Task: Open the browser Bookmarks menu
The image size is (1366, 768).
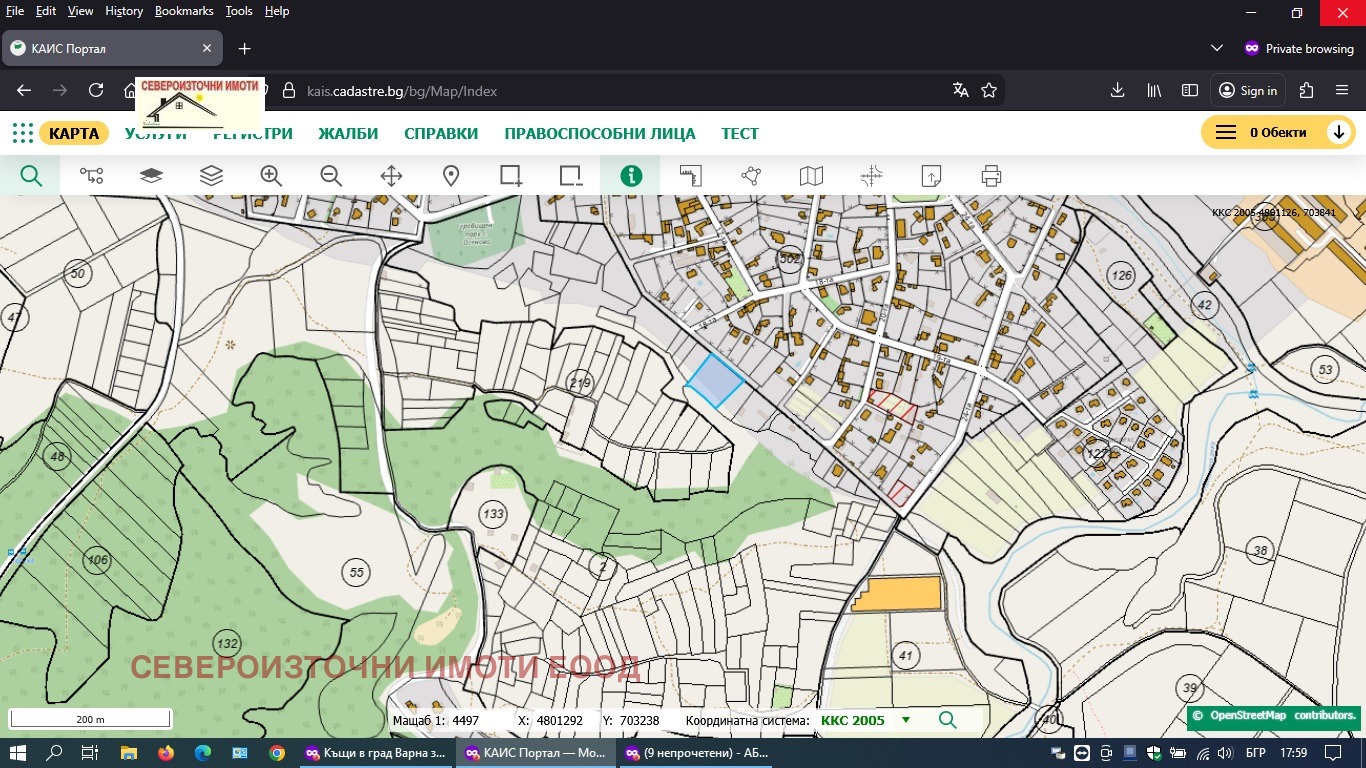Action: pyautogui.click(x=184, y=11)
